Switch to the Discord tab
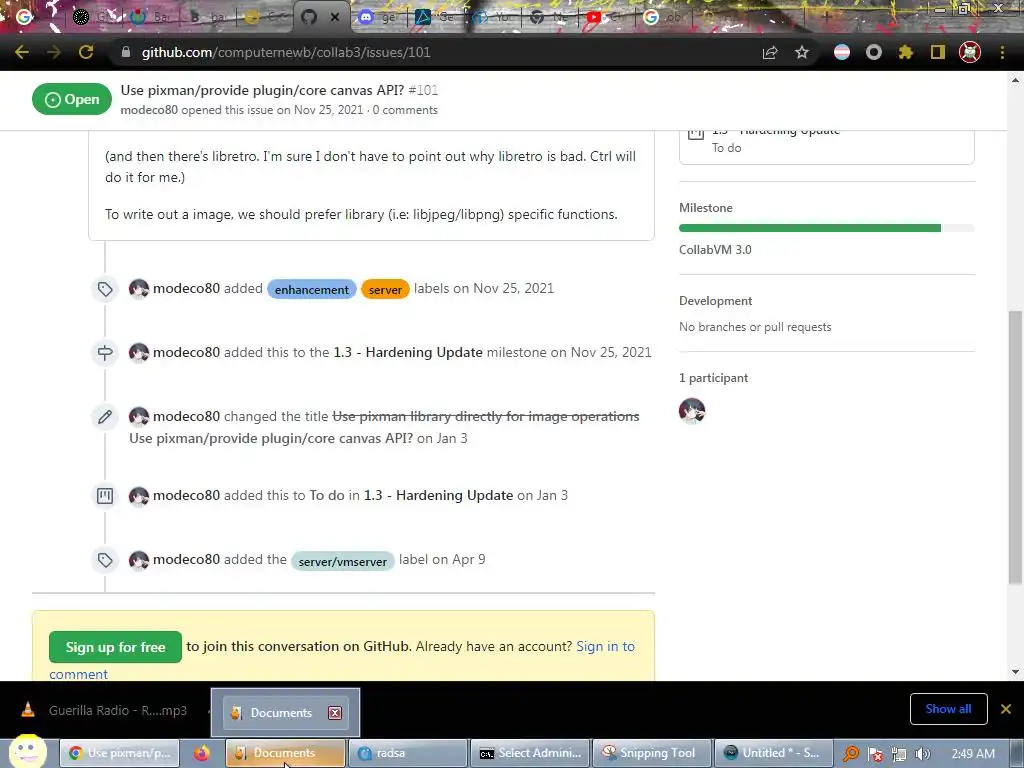The height and width of the screenshot is (768, 1024). tap(377, 17)
